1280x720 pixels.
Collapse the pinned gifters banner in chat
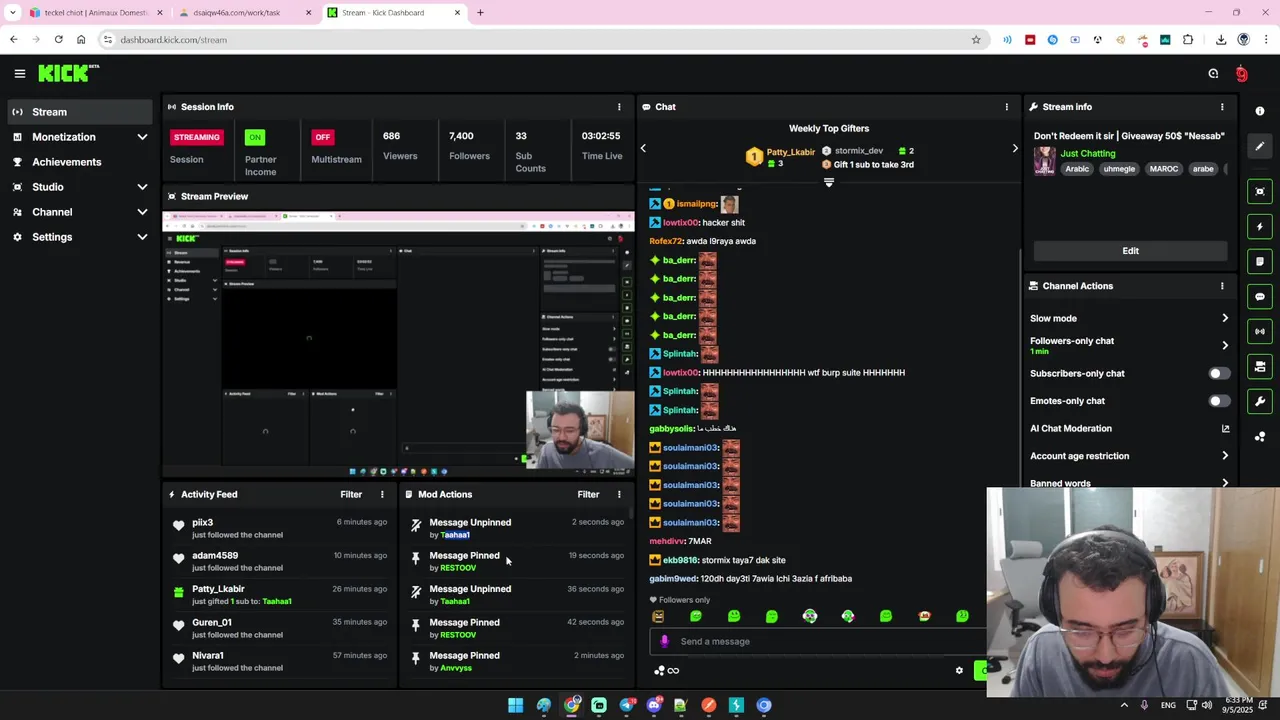click(x=828, y=182)
